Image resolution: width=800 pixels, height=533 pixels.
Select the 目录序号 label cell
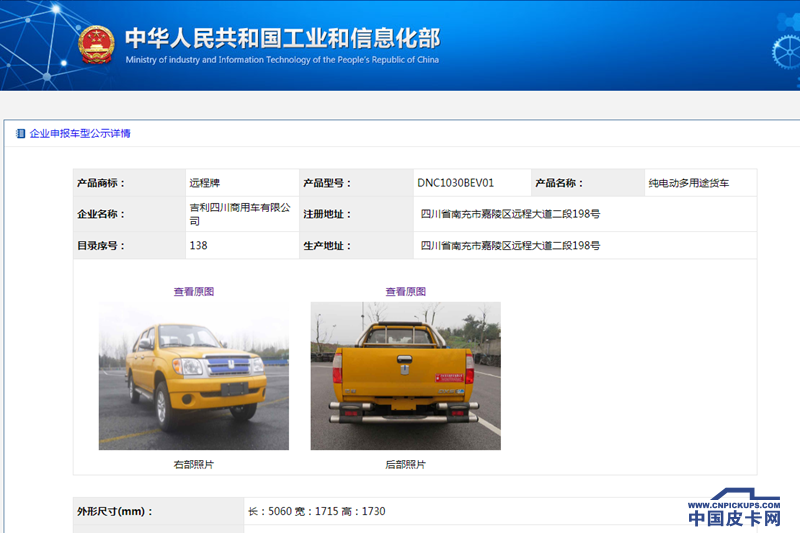pos(130,246)
